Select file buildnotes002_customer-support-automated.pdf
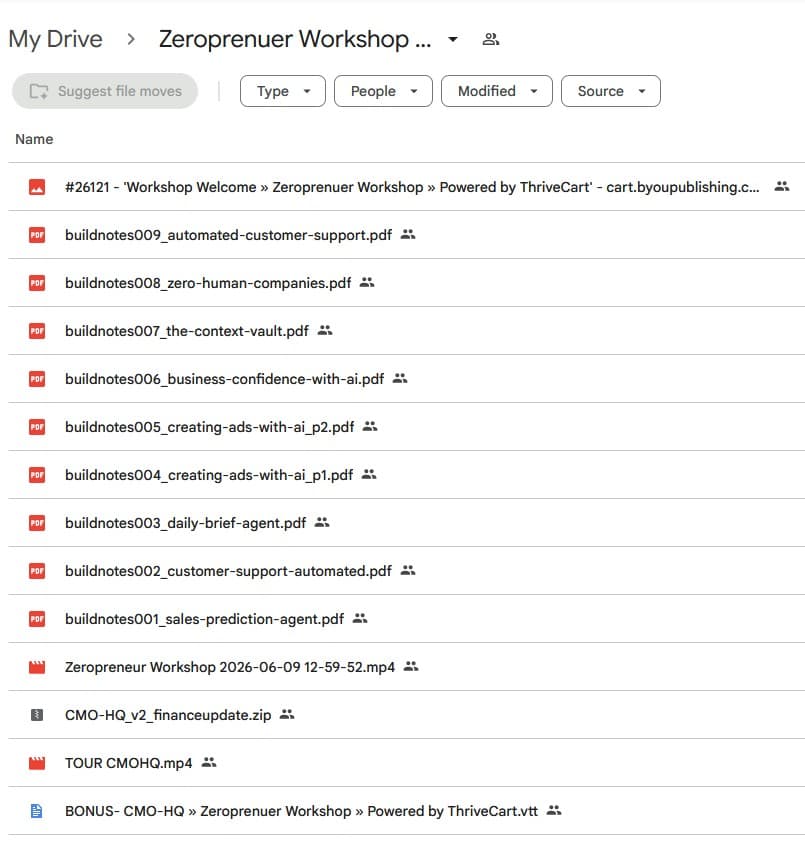The width and height of the screenshot is (805, 845). (228, 571)
